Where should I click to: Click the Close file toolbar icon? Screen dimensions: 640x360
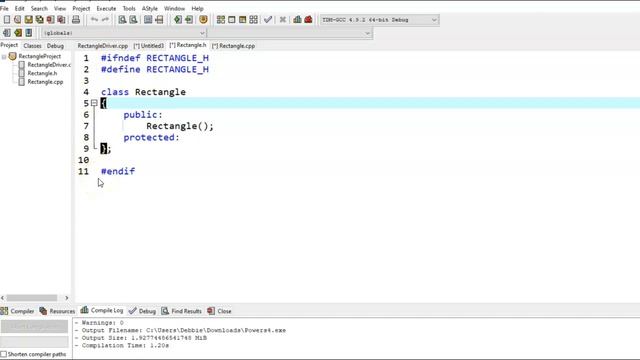click(x=50, y=20)
